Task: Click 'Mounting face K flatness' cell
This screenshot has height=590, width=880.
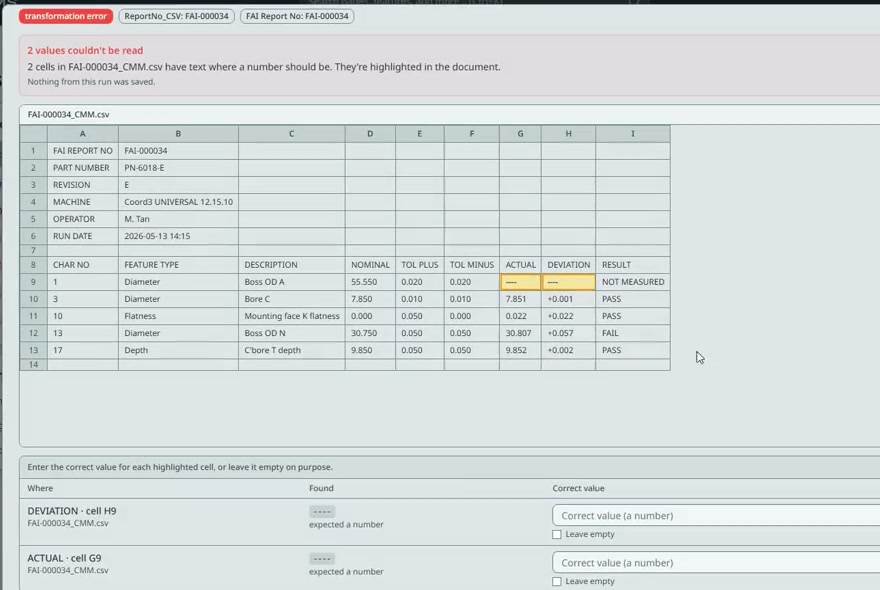Action: coord(291,316)
